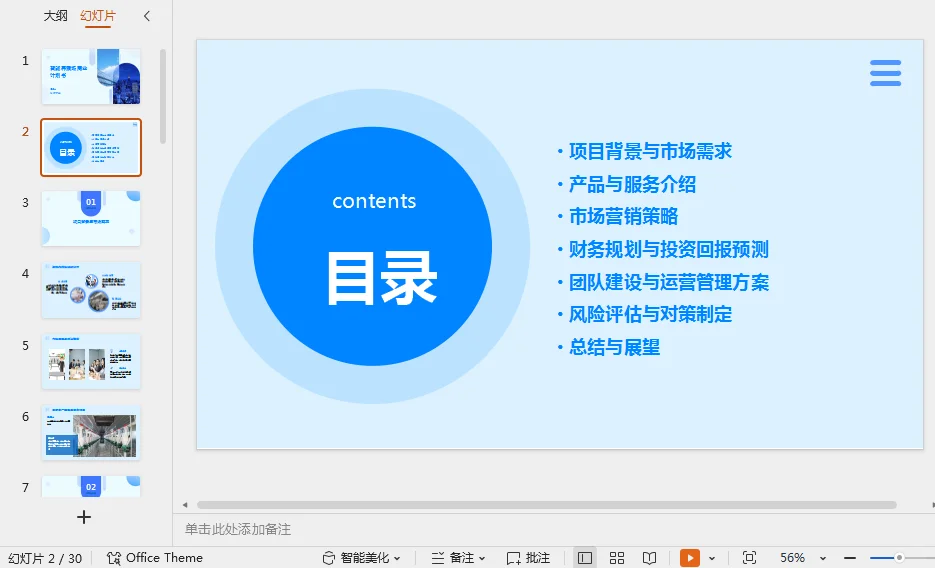The width and height of the screenshot is (935, 568).
Task: Switch to the 幻灯片 slides tab
Action: pyautogui.click(x=97, y=15)
